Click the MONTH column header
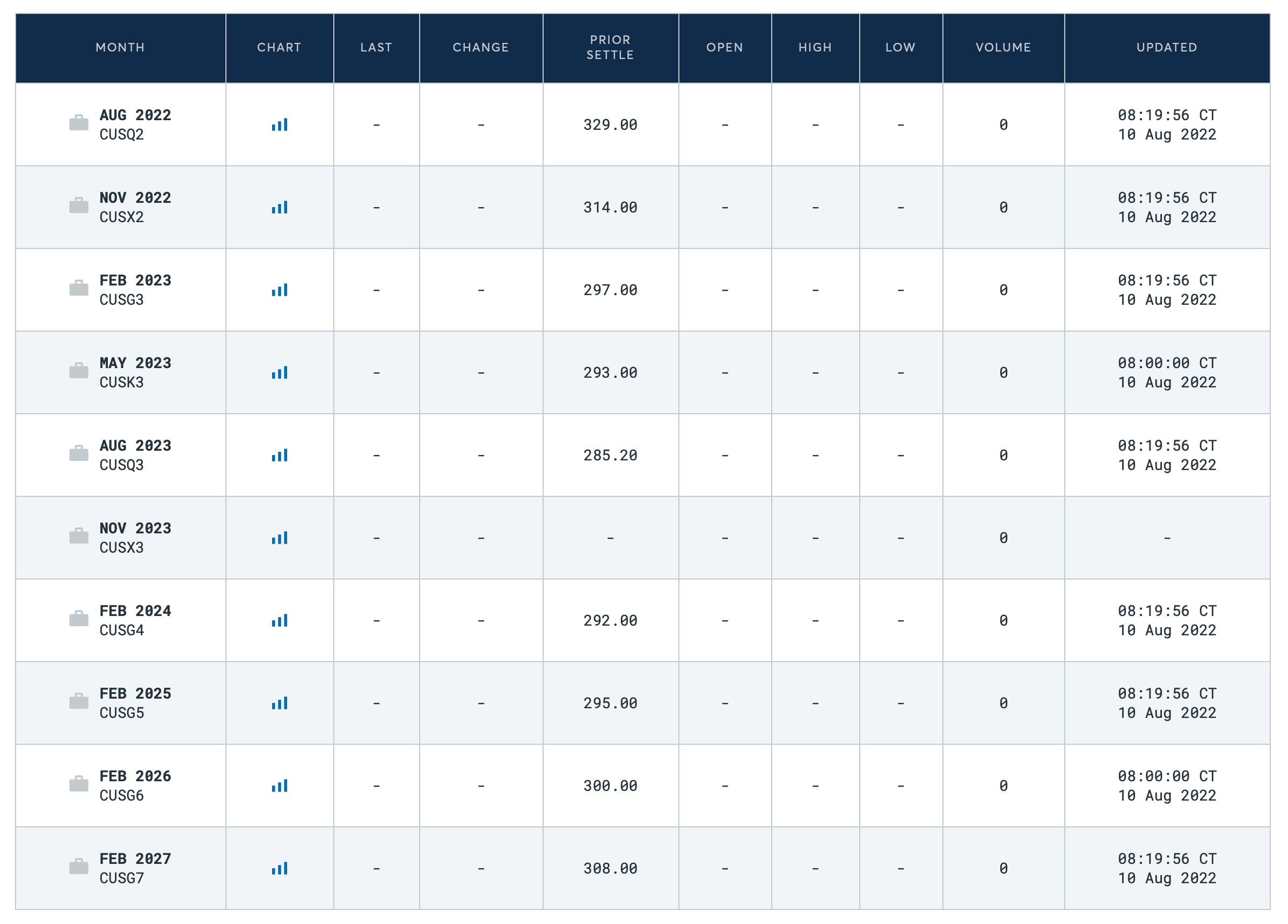Image resolution: width=1288 pixels, height=924 pixels. pos(120,48)
